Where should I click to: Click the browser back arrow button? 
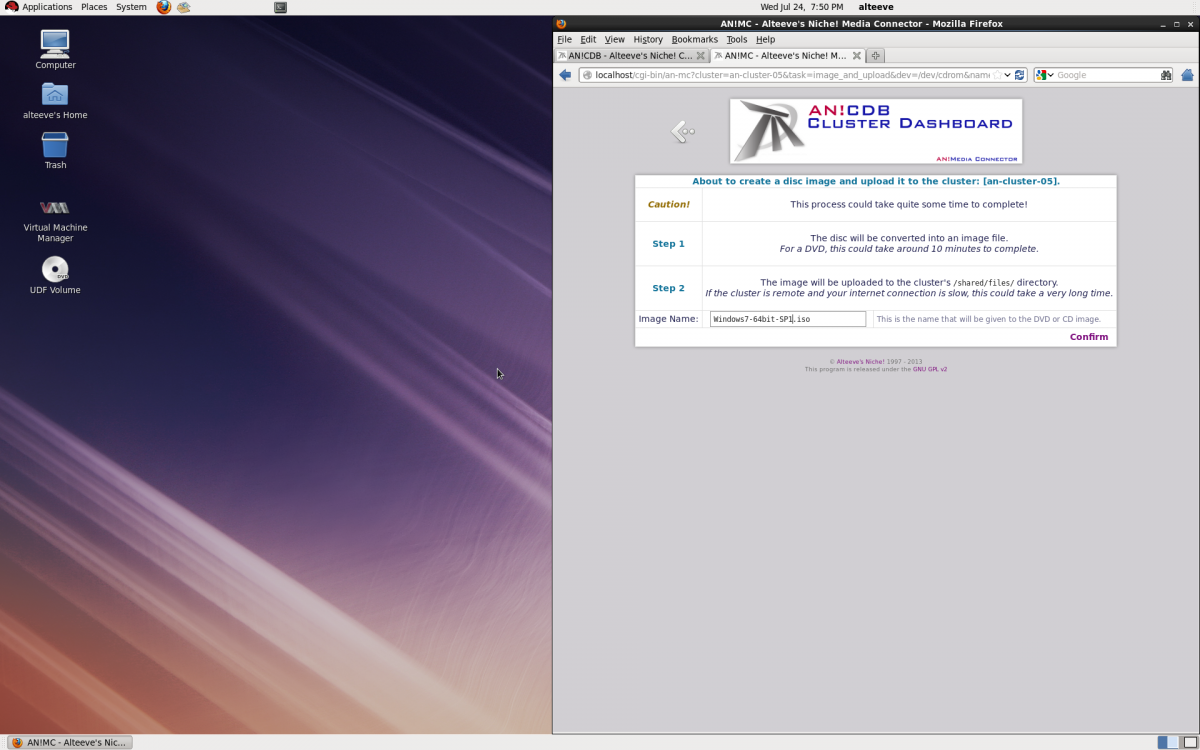[x=565, y=75]
